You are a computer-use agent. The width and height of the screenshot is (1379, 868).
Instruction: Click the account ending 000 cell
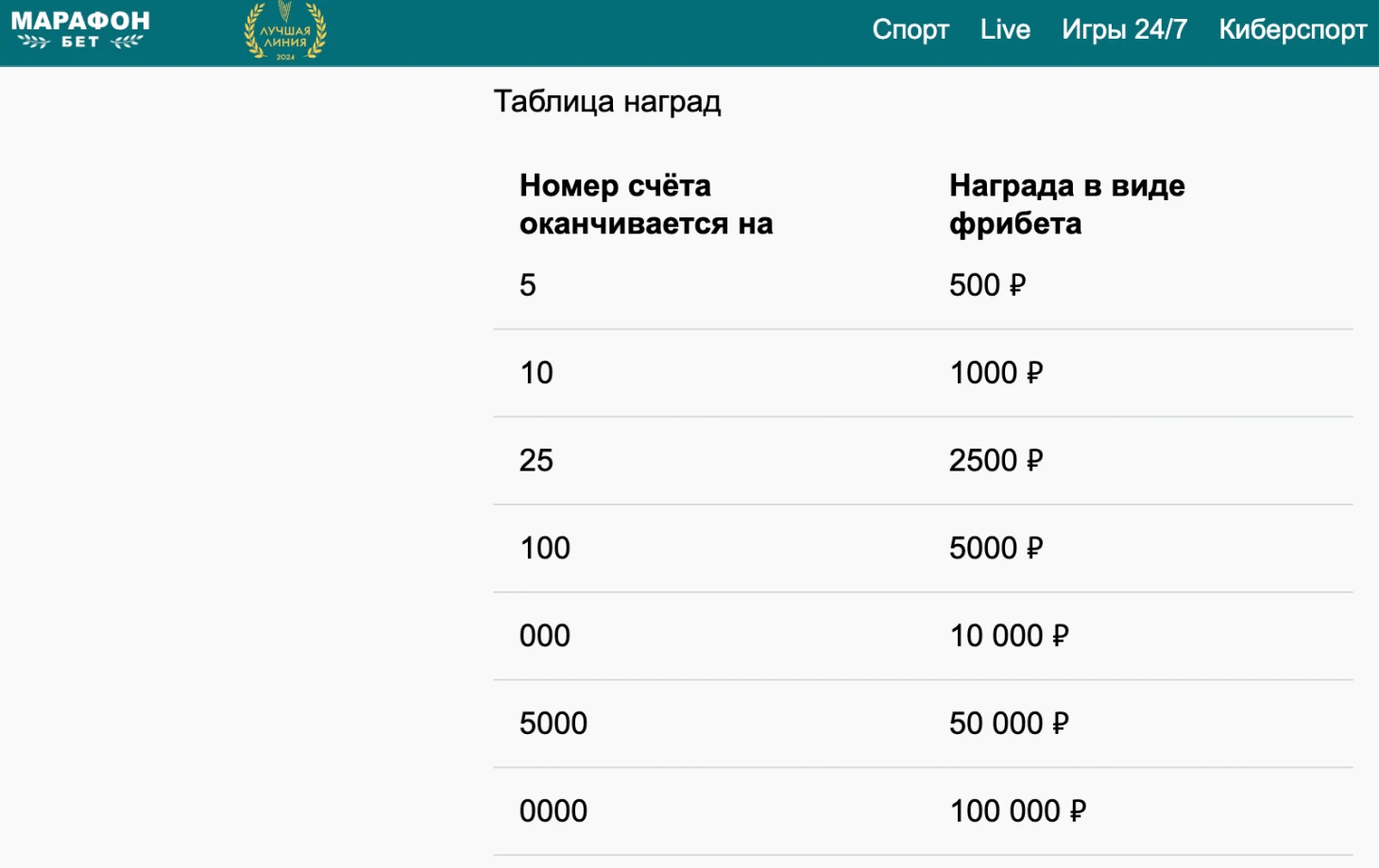(545, 637)
